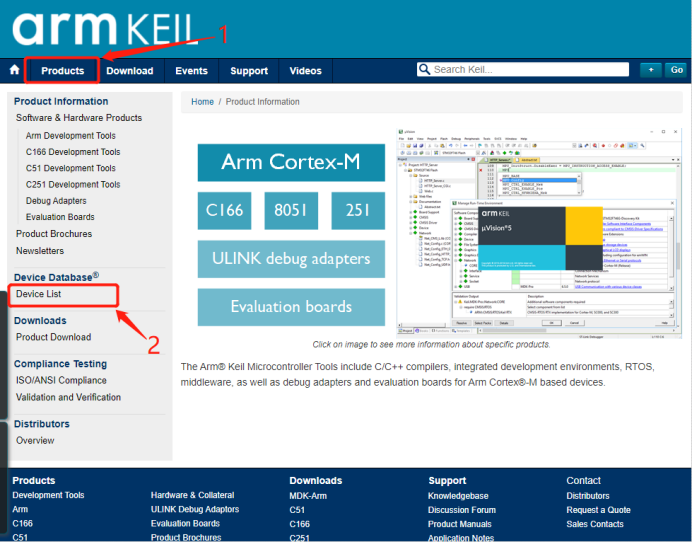Image resolution: width=693 pixels, height=542 pixels.
Task: Click the µVision 5 splash screenshot
Action: point(540,239)
